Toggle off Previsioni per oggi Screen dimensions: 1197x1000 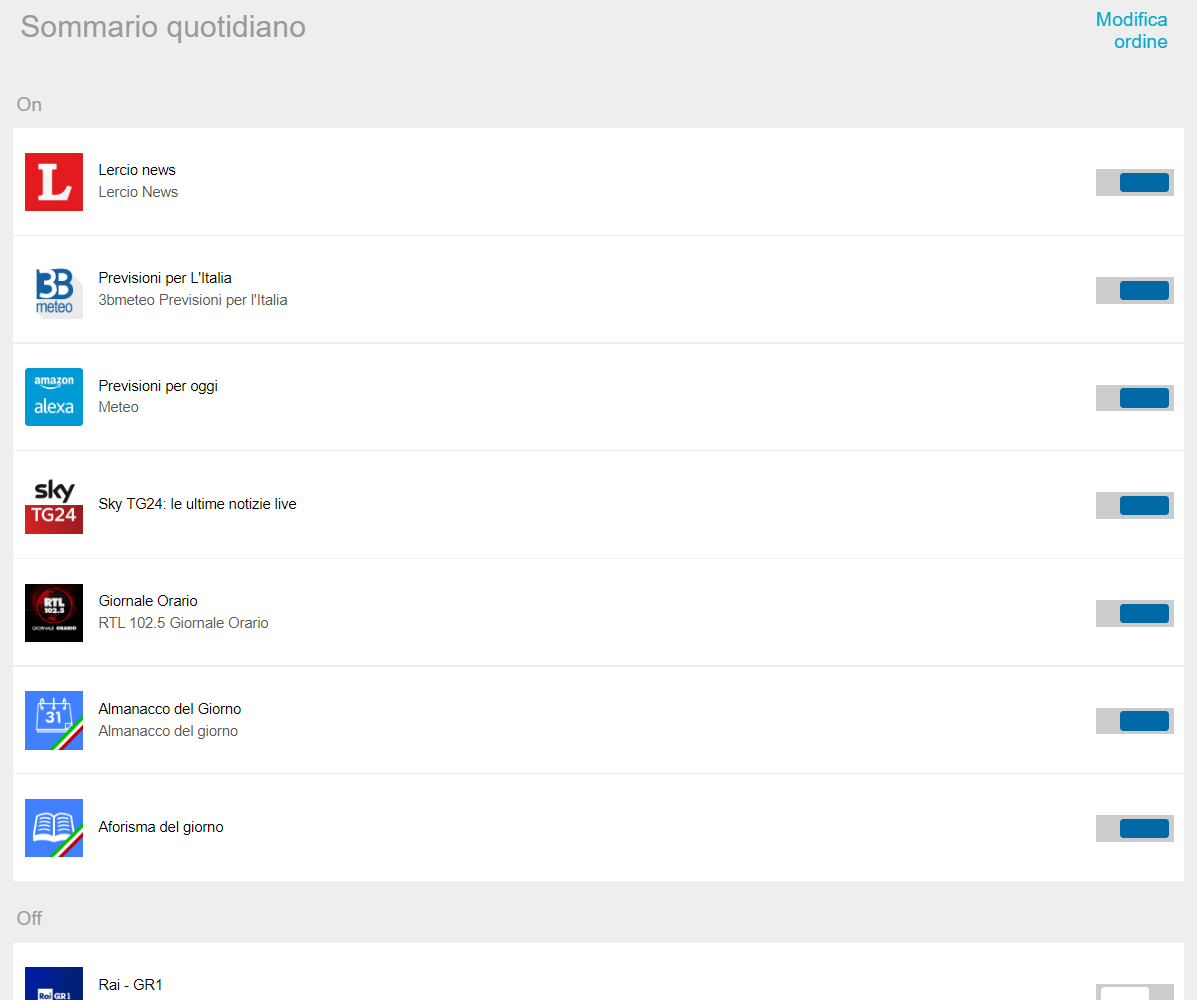click(x=1134, y=398)
